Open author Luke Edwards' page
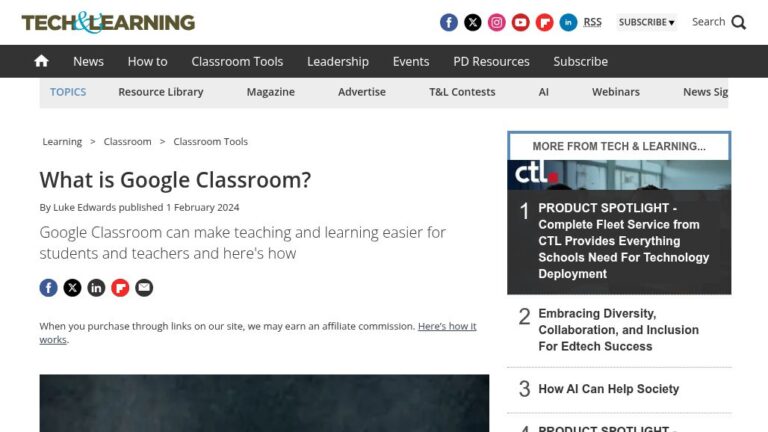This screenshot has height=432, width=768. tap(84, 207)
